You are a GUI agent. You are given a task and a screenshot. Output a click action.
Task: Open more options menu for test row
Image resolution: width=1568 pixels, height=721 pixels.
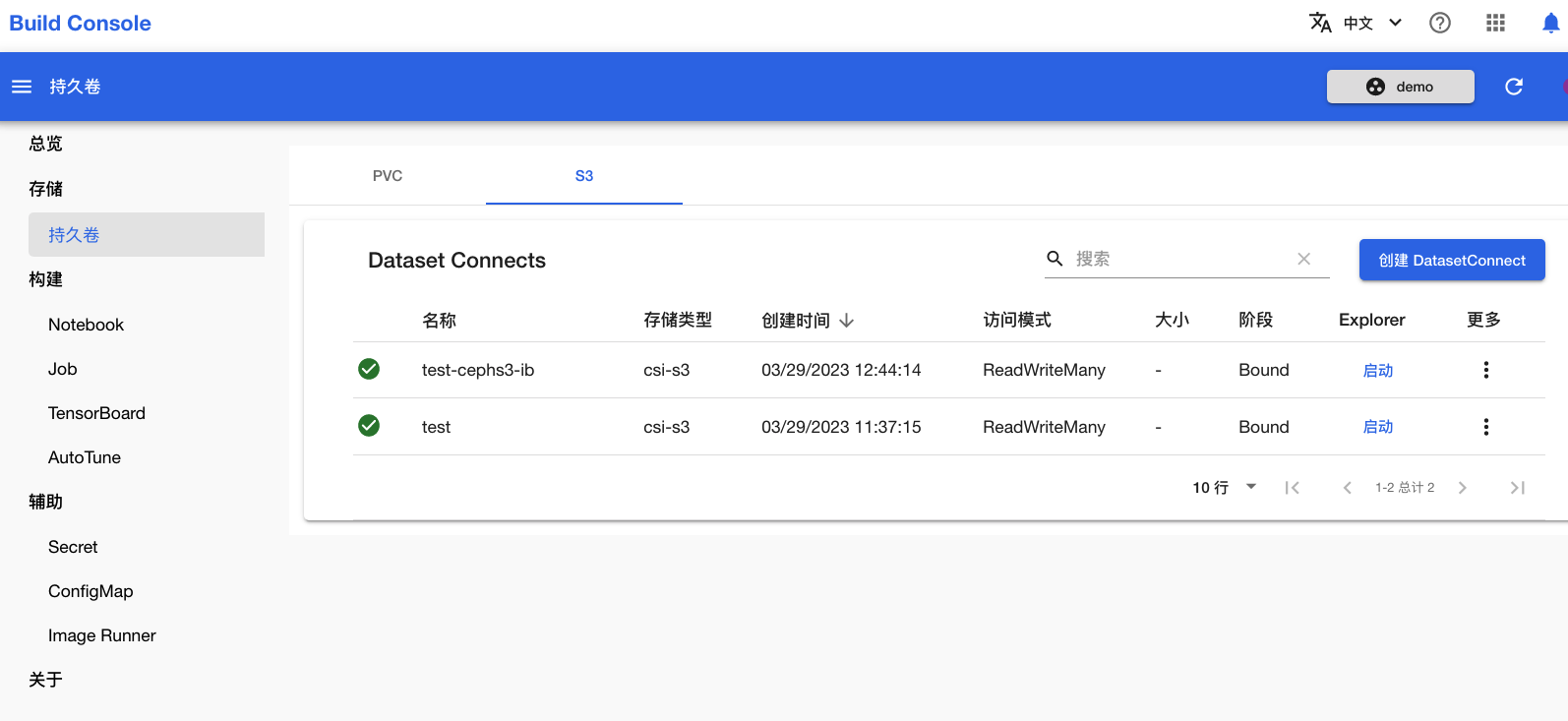click(1485, 427)
